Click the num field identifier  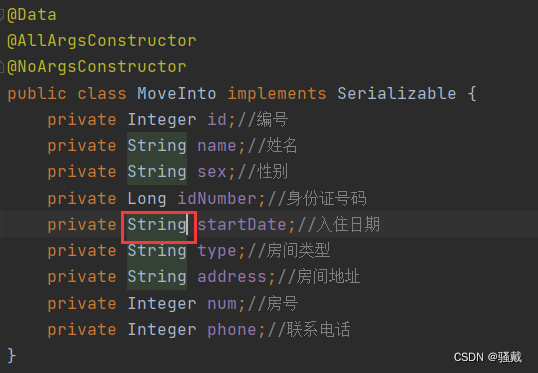(222, 304)
